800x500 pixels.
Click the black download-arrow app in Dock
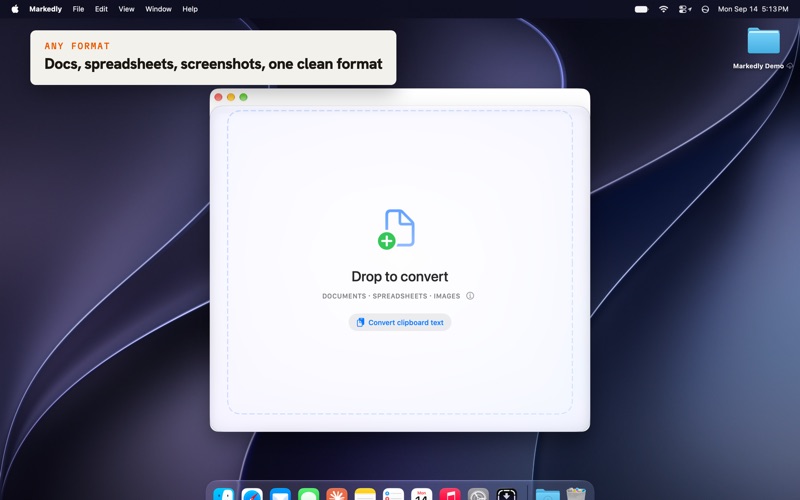[507, 494]
